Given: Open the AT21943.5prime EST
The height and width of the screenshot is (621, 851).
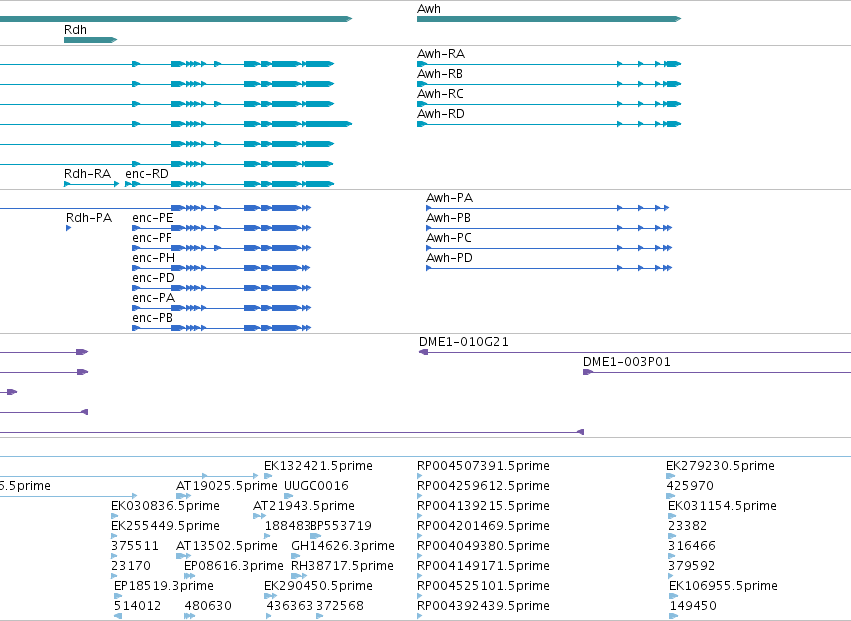Looking at the screenshot, I should coord(304,506).
